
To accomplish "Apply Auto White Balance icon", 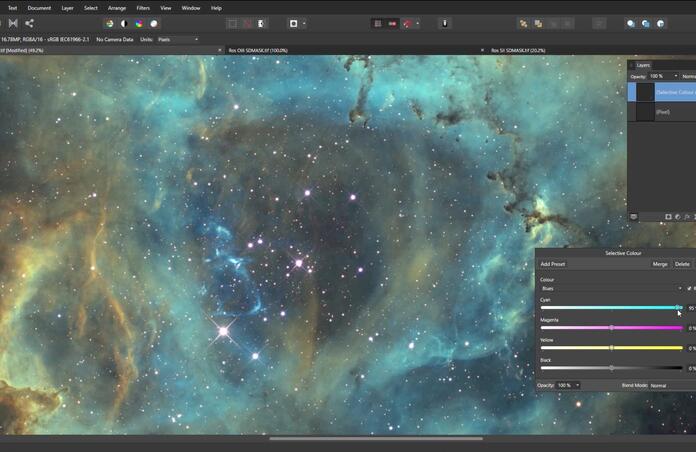I will 154,24.
